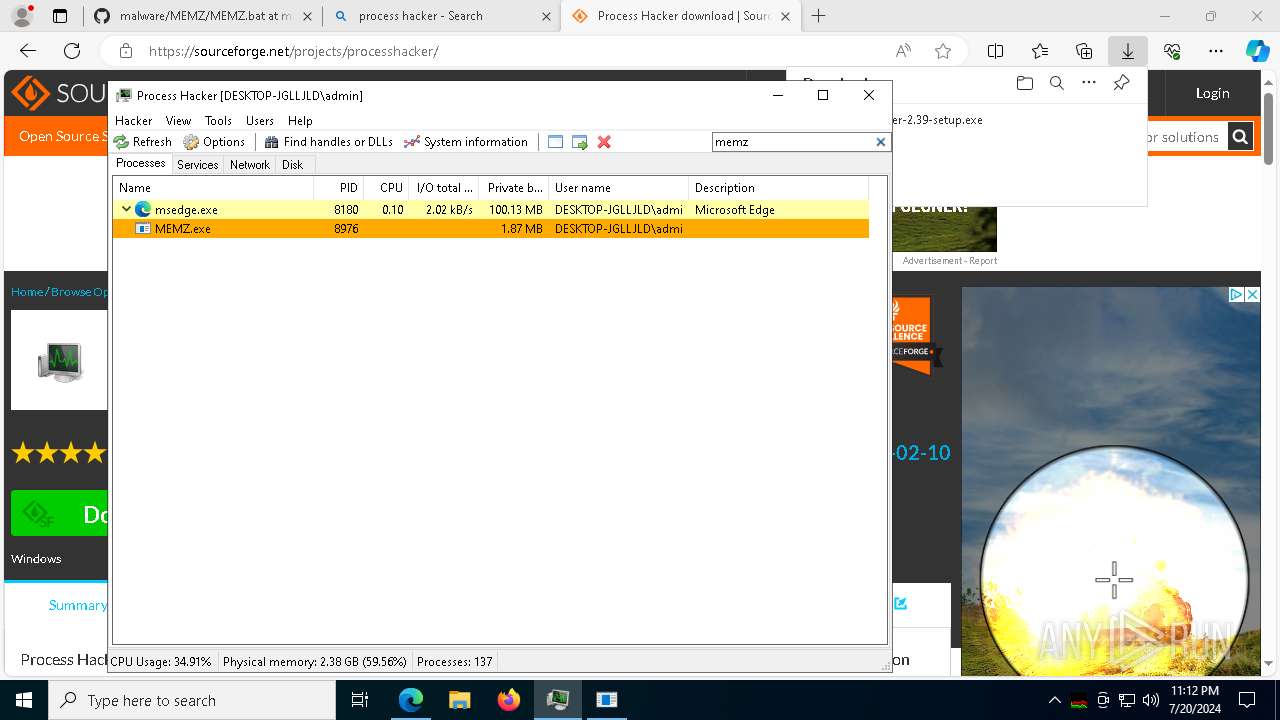Sort by the Name column header
The height and width of the screenshot is (720, 1280).
213,187
